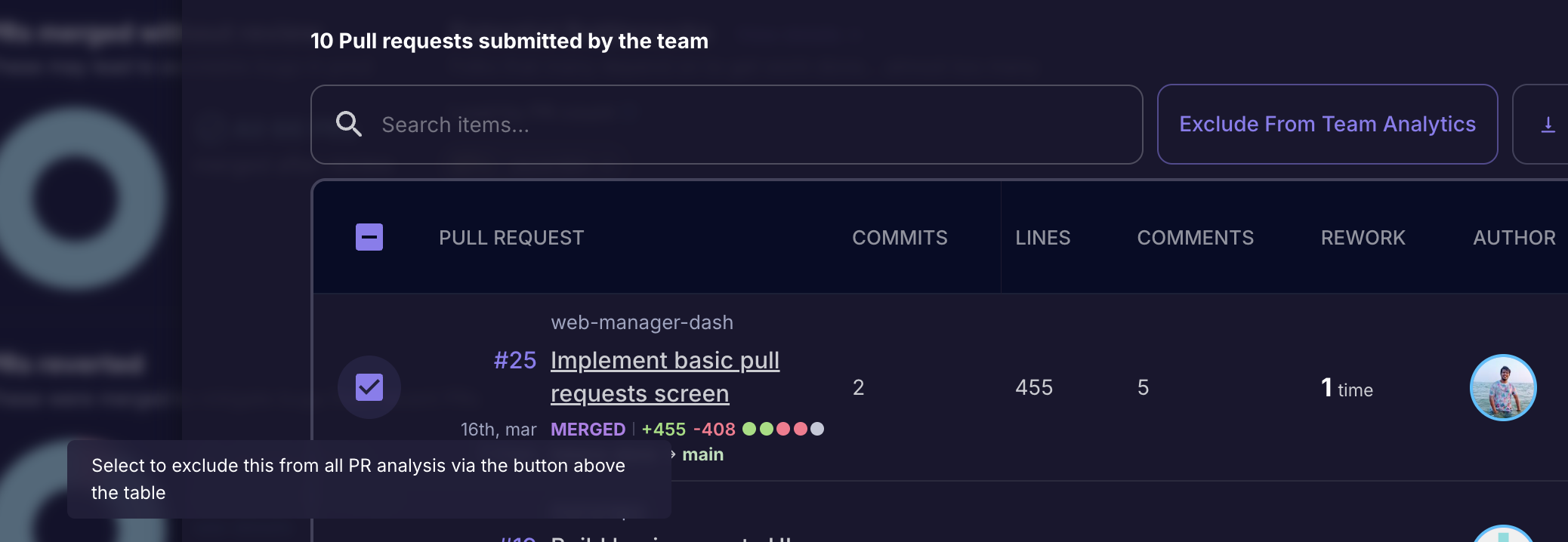Sort by the AUTHOR column header
Viewport: 1568px width, 542px height.
click(1514, 238)
